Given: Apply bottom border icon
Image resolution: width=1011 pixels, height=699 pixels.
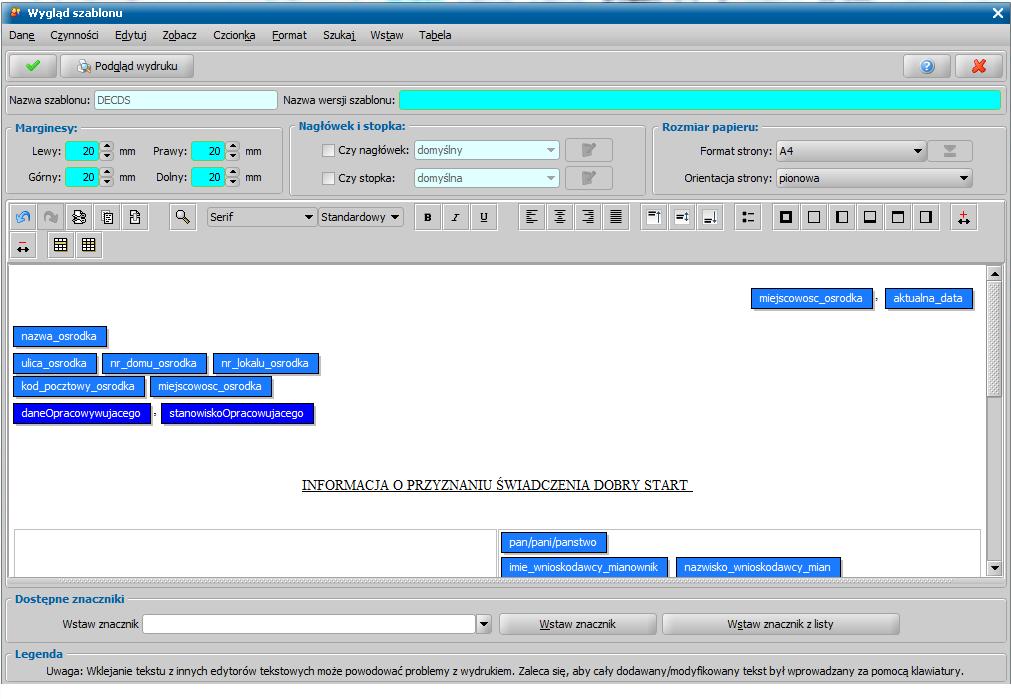Looking at the screenshot, I should [870, 217].
